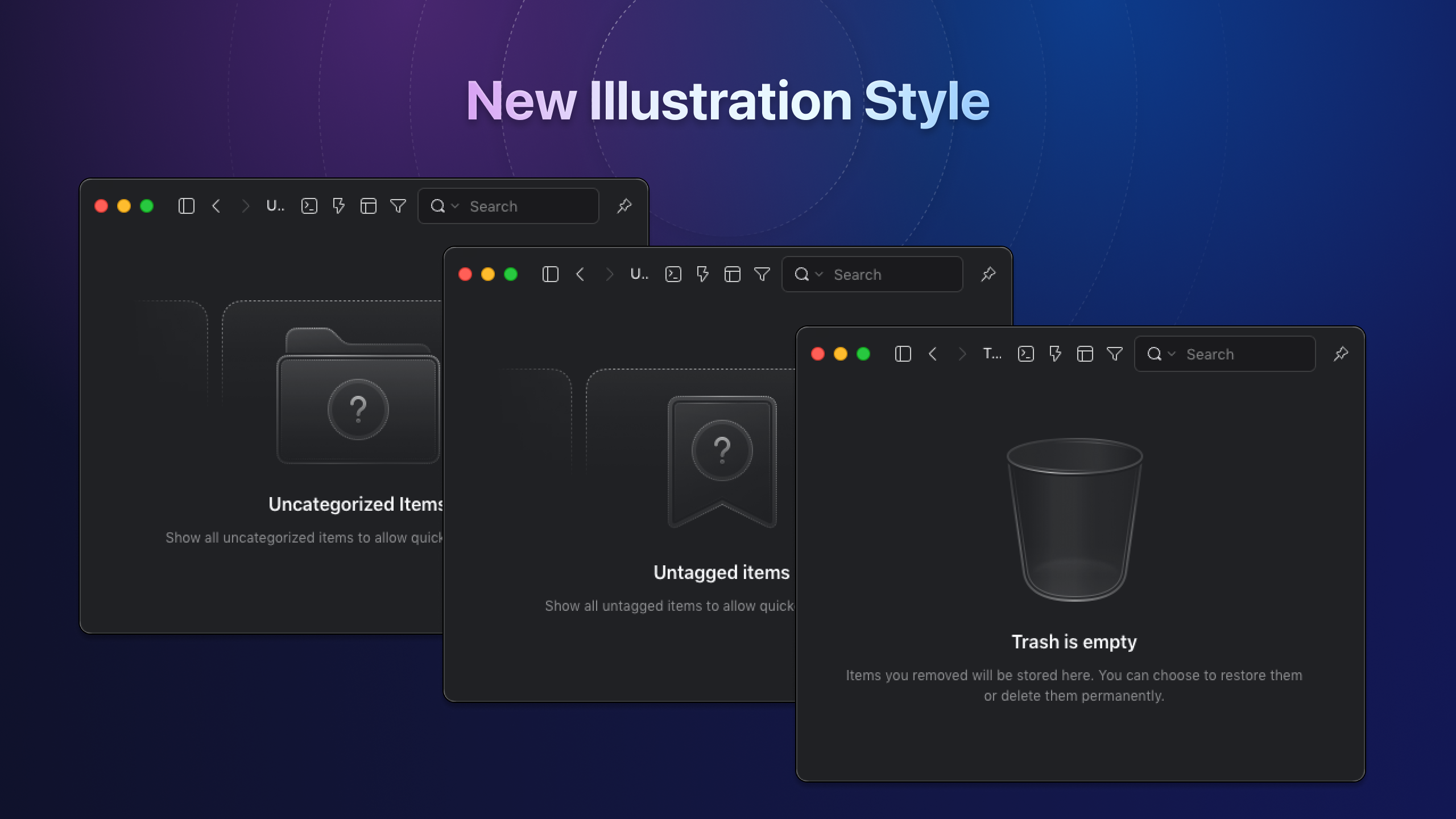Viewport: 1456px width, 819px height.
Task: Toggle sidebar in Uncategorized Items window
Action: pos(186,206)
